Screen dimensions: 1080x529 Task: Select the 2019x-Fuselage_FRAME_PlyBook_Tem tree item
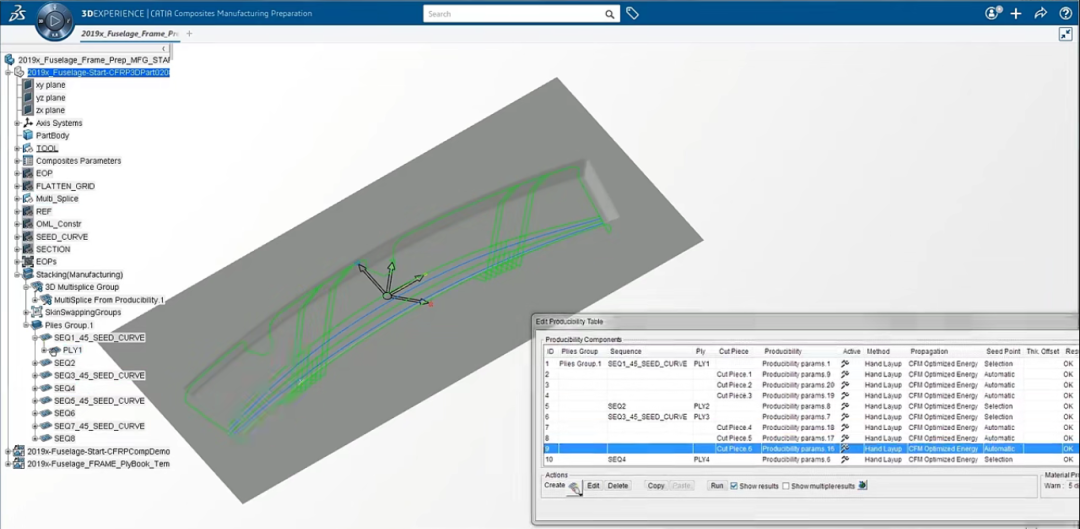tap(98, 464)
